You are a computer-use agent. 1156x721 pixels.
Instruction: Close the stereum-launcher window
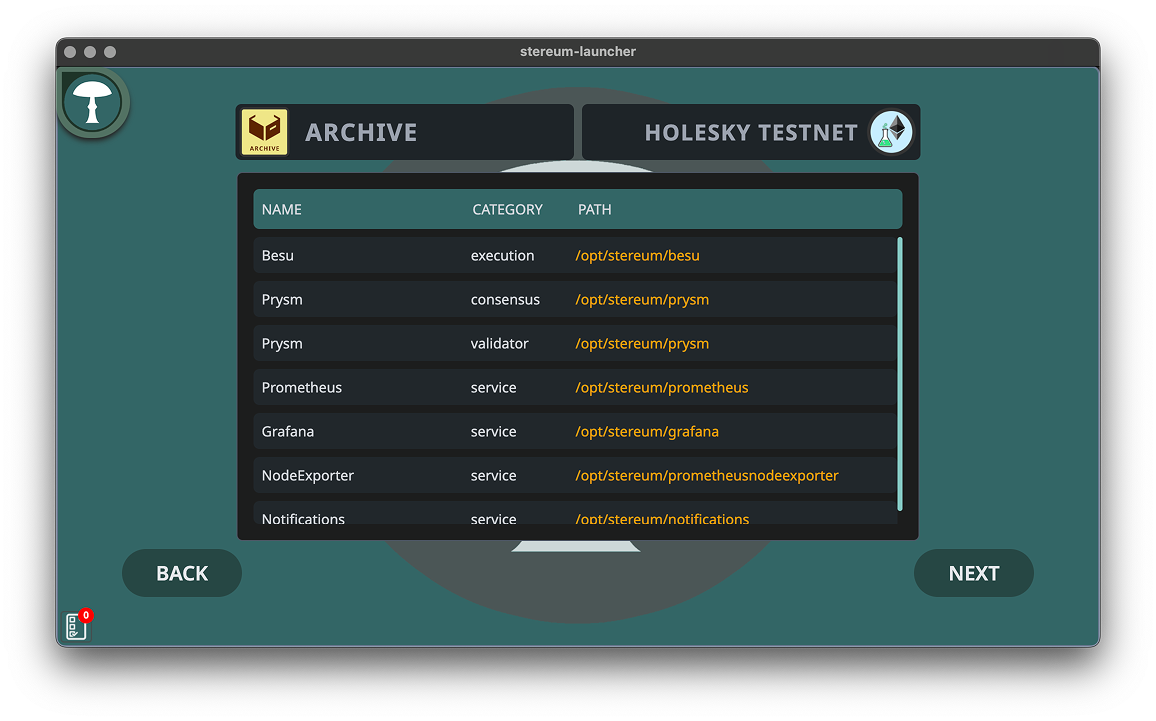click(x=70, y=52)
